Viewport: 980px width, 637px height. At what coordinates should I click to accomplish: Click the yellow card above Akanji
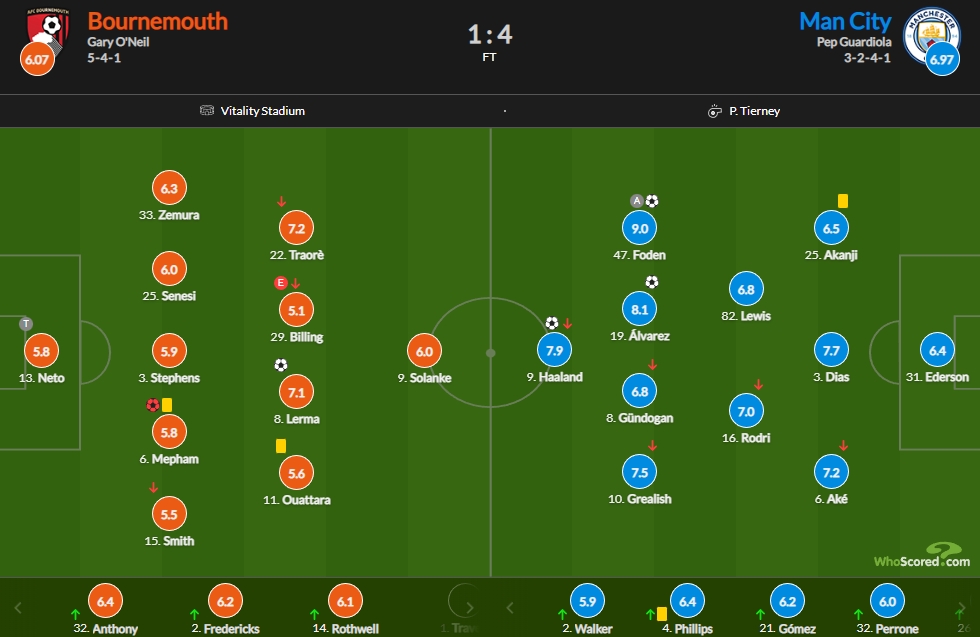pyautogui.click(x=842, y=201)
